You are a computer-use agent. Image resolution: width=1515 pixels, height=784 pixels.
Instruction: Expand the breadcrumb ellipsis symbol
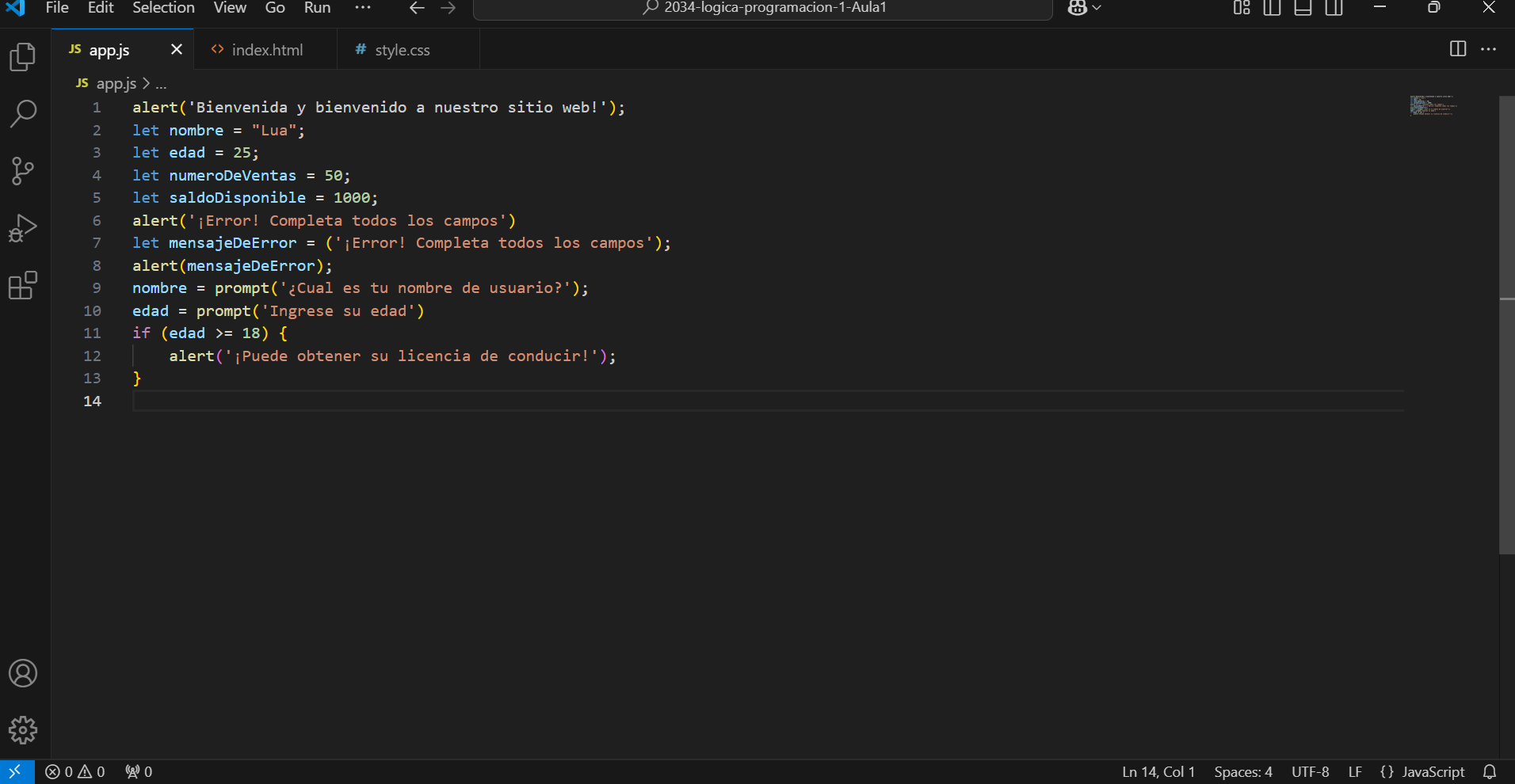click(161, 83)
